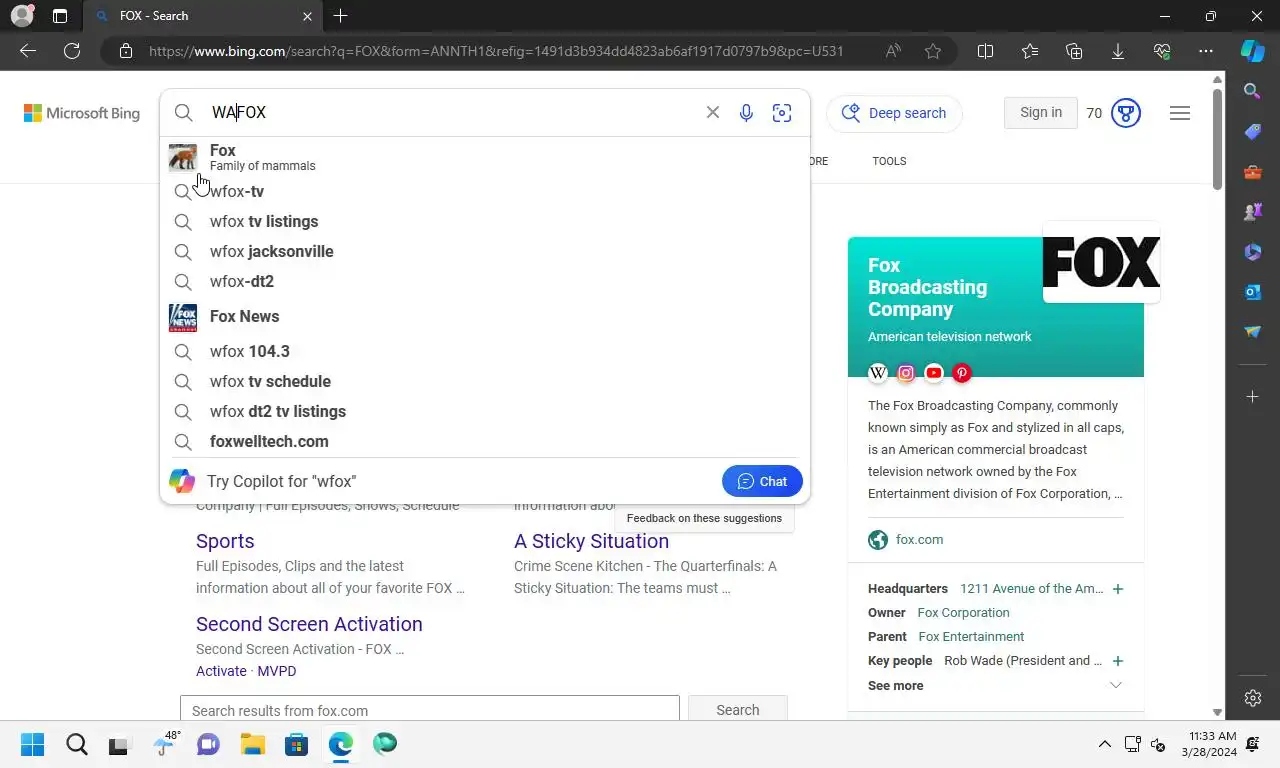Open browser Favorites list
This screenshot has width=1280, height=768.
pos(1030,51)
